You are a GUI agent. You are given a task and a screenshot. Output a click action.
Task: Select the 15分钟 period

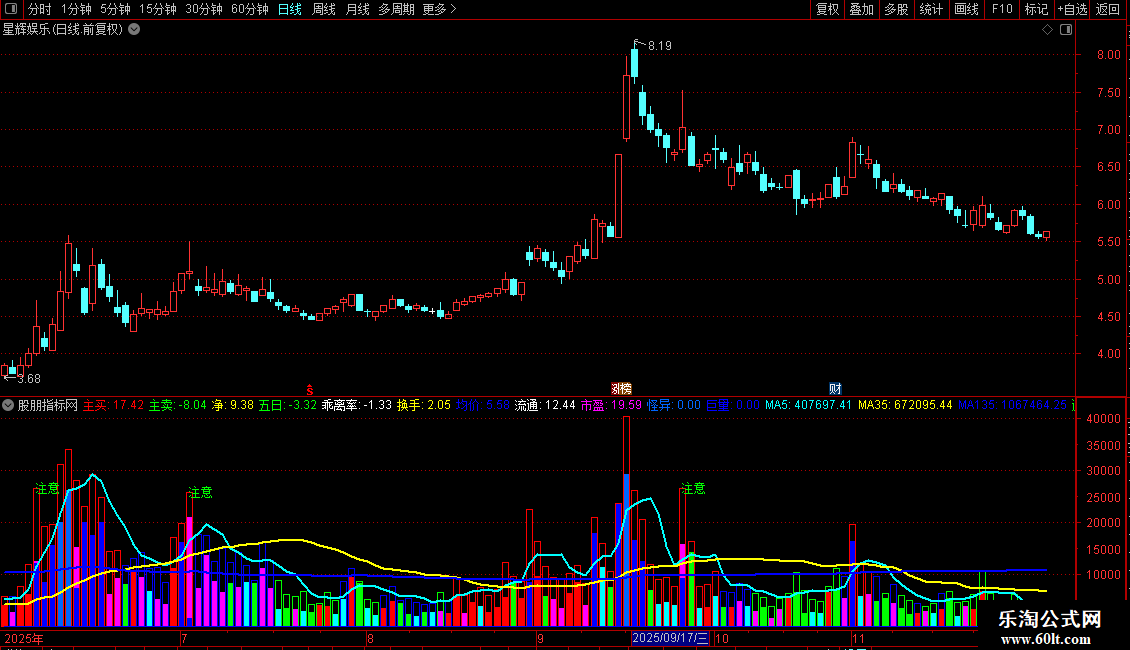coord(158,9)
